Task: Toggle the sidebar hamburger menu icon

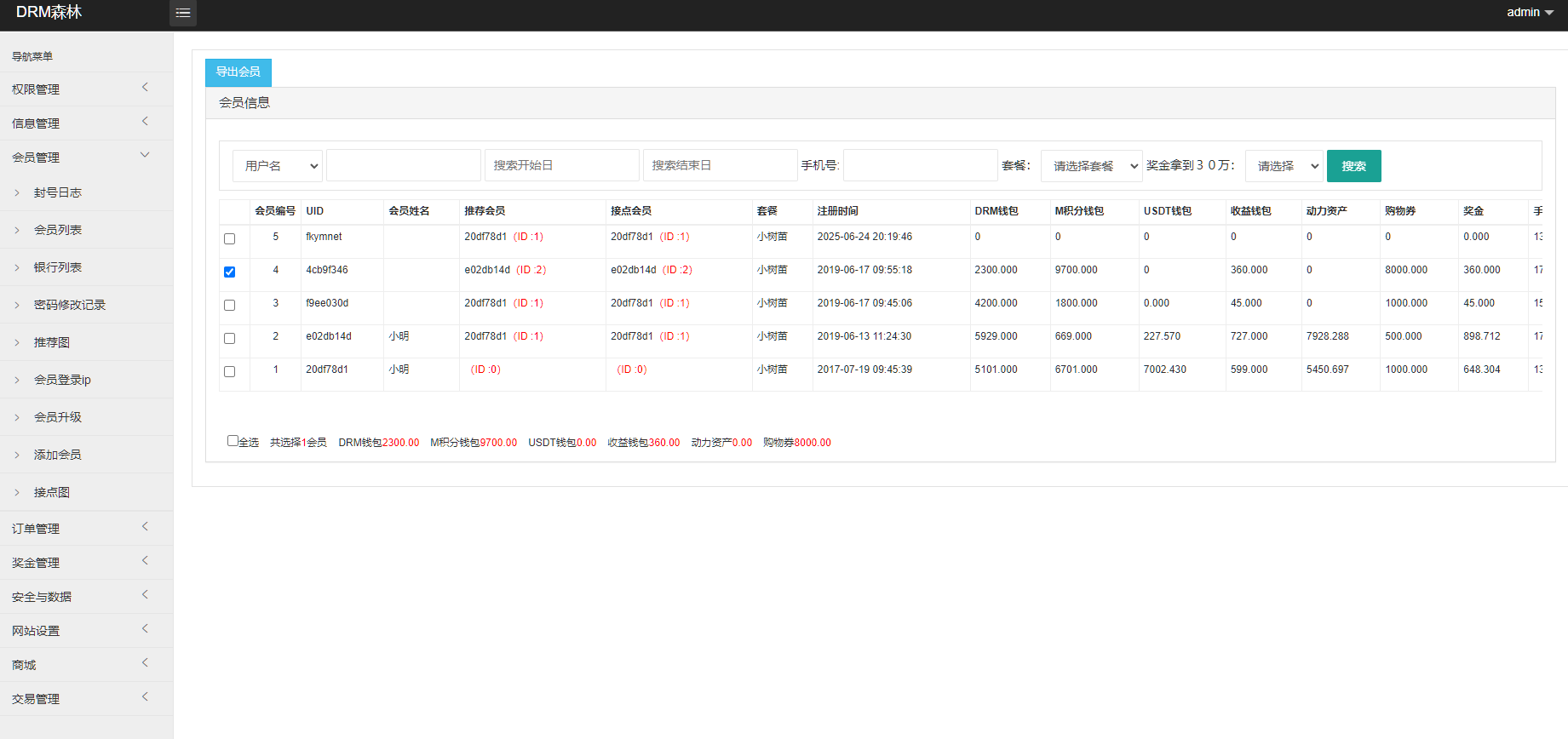Action: 183,13
